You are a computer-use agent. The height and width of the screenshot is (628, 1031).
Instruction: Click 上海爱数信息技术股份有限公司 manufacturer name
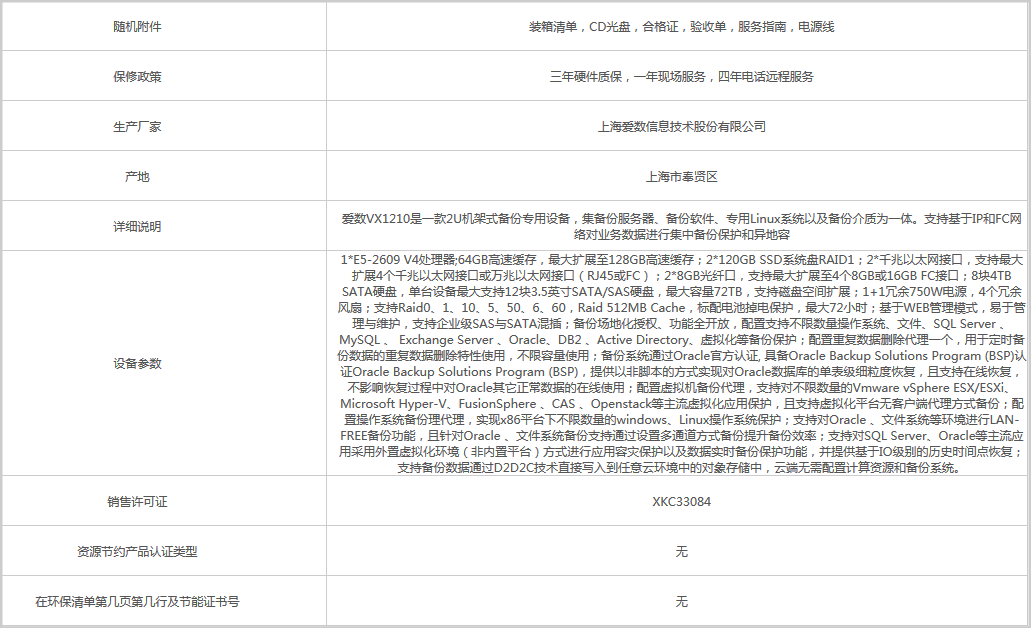[681, 127]
